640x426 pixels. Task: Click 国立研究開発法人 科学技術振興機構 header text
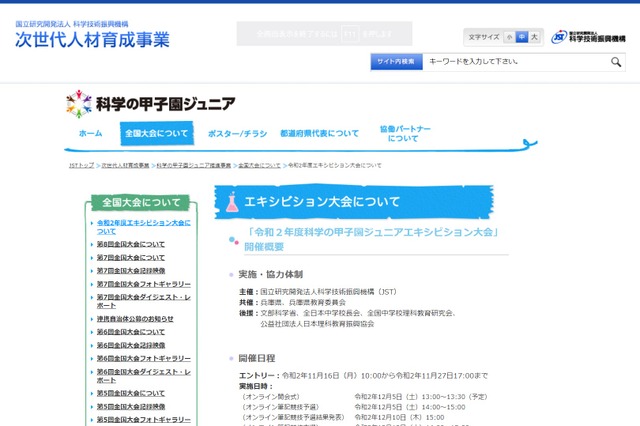coord(72,24)
